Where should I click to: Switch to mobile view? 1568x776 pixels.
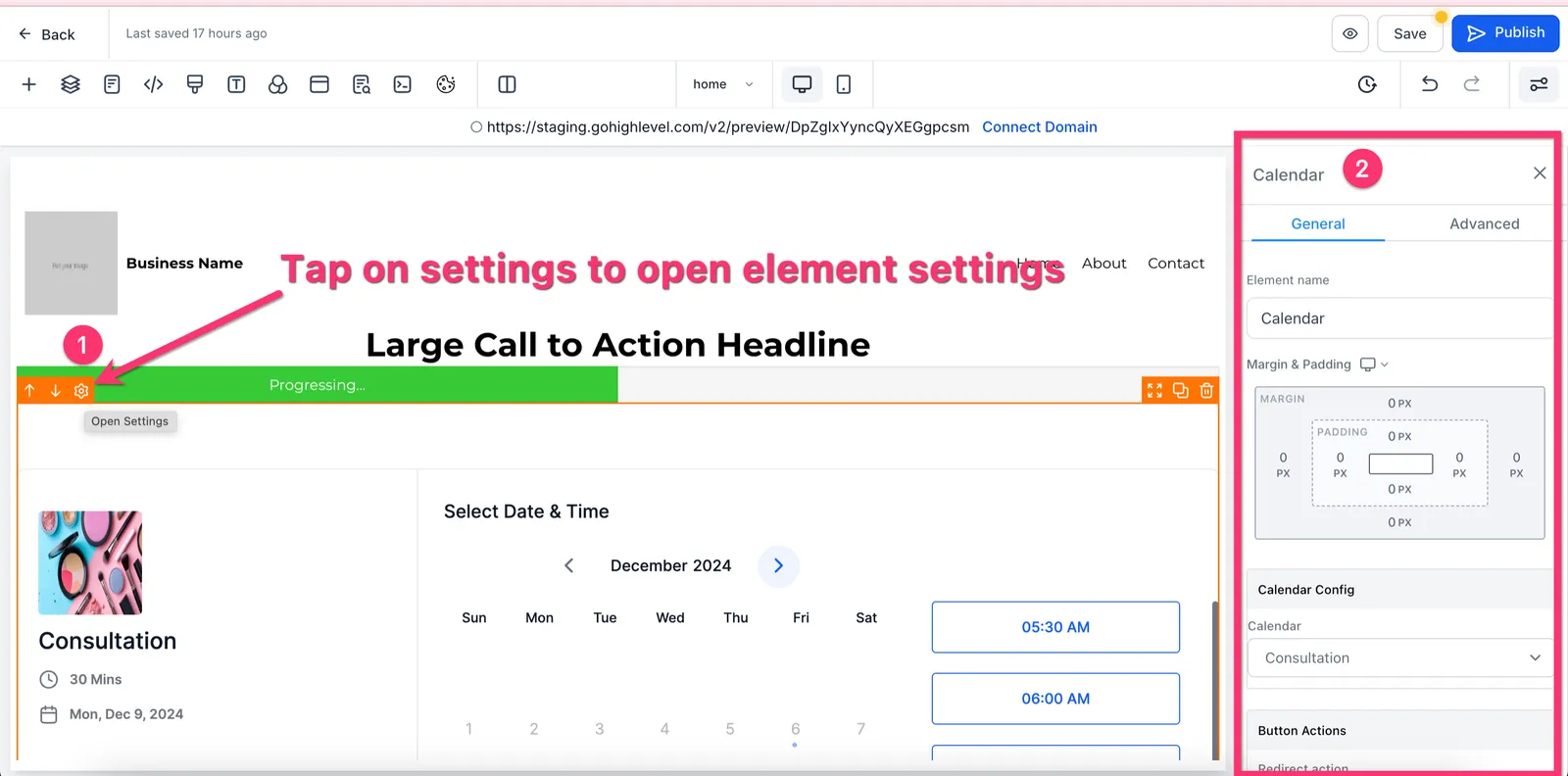(x=844, y=84)
